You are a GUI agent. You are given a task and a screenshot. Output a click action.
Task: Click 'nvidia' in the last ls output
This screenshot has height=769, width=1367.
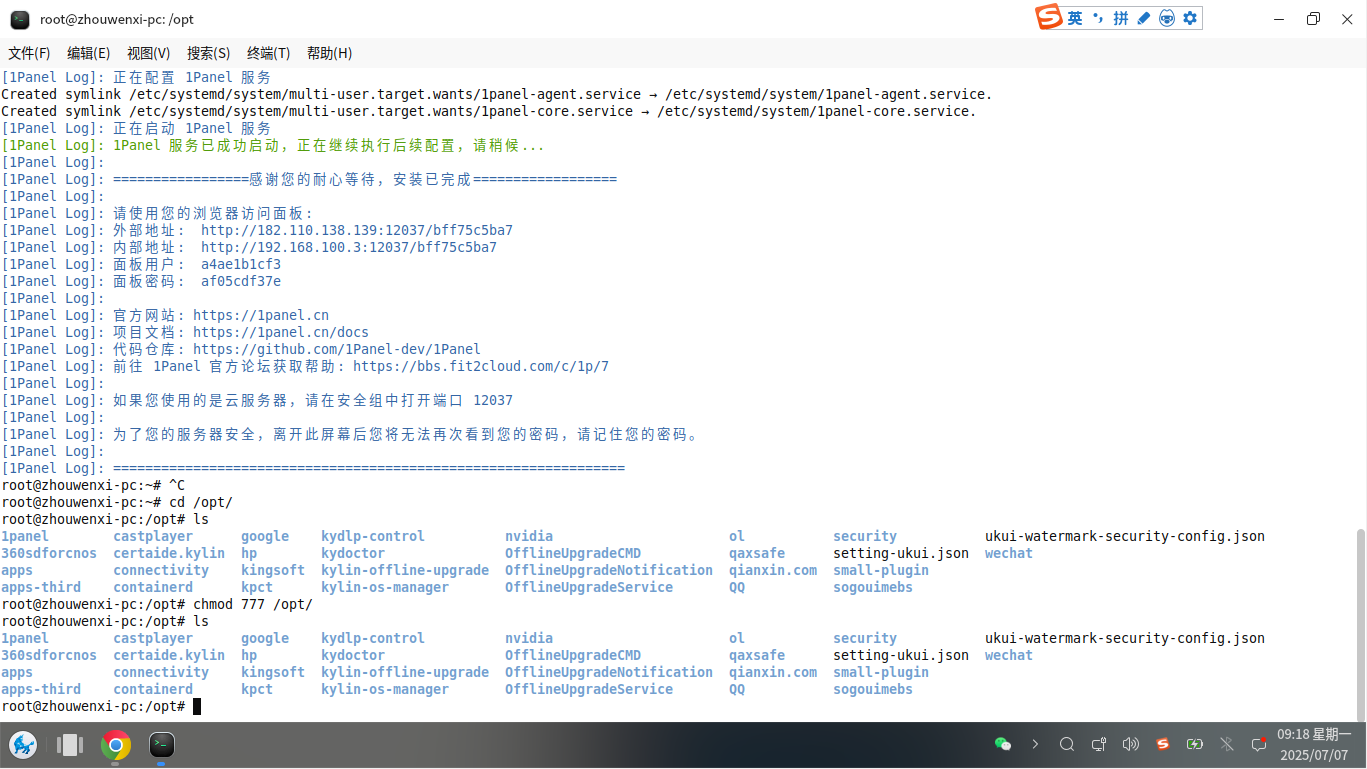529,638
